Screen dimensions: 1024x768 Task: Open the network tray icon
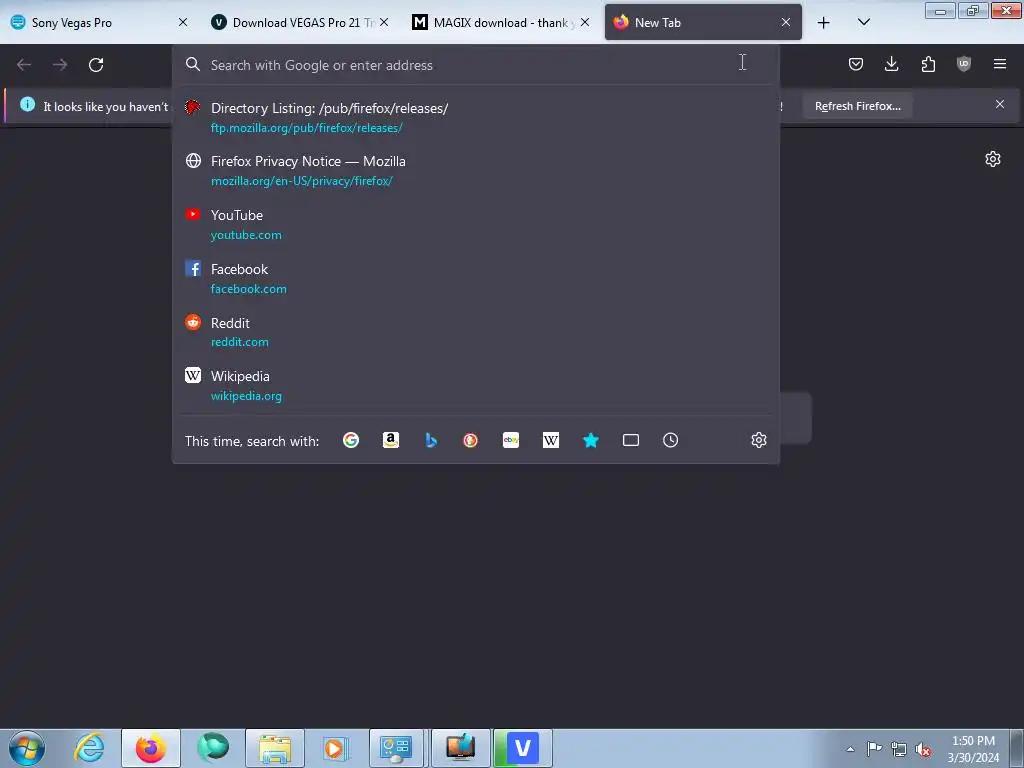(899, 749)
